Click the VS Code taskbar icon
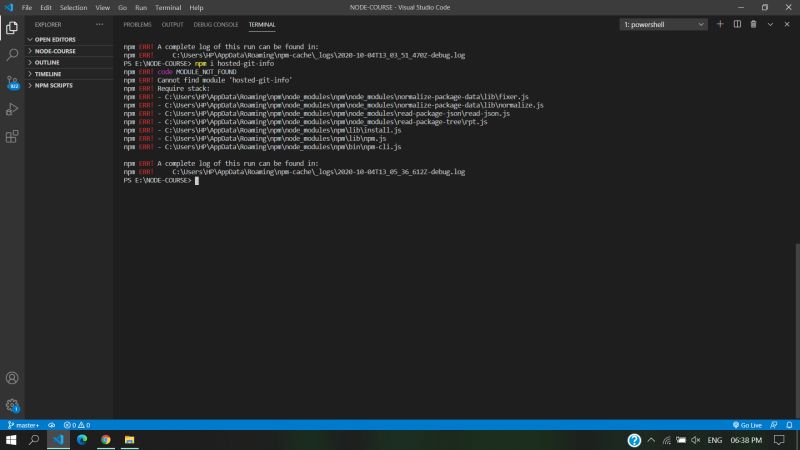This screenshot has height=450, width=800. pyautogui.click(x=58, y=440)
